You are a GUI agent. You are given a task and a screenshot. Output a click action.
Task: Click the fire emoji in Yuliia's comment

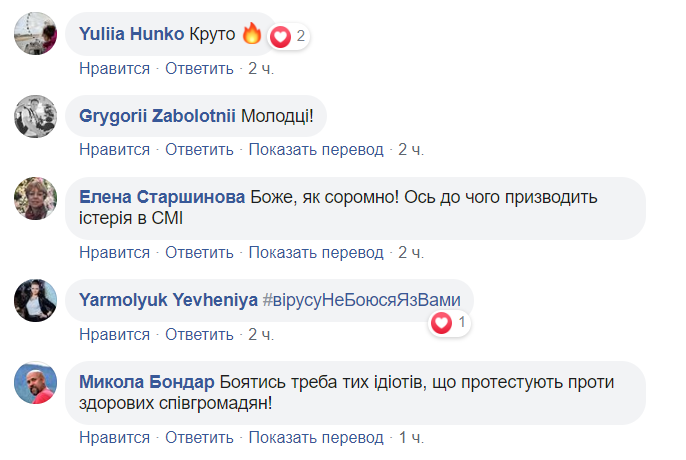[252, 35]
